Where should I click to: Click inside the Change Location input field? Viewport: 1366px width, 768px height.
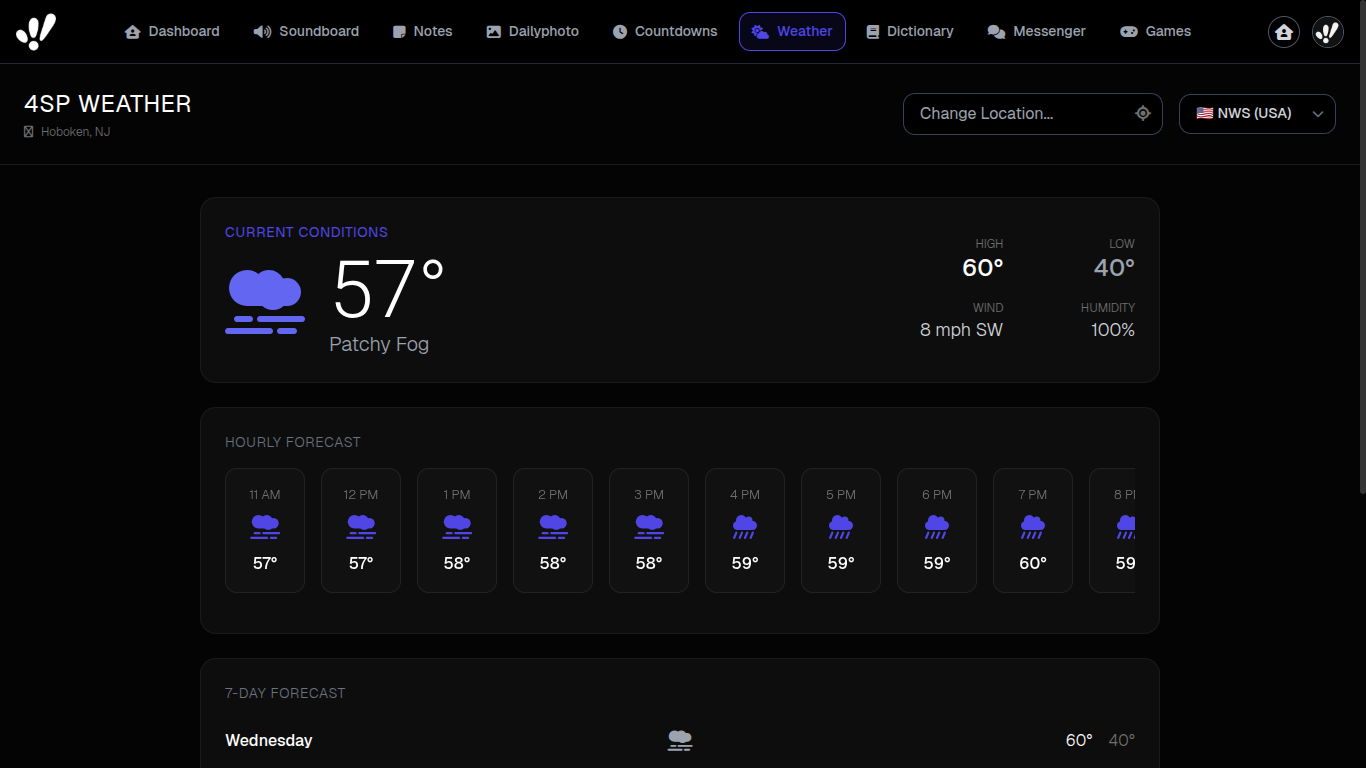[x=1010, y=113]
